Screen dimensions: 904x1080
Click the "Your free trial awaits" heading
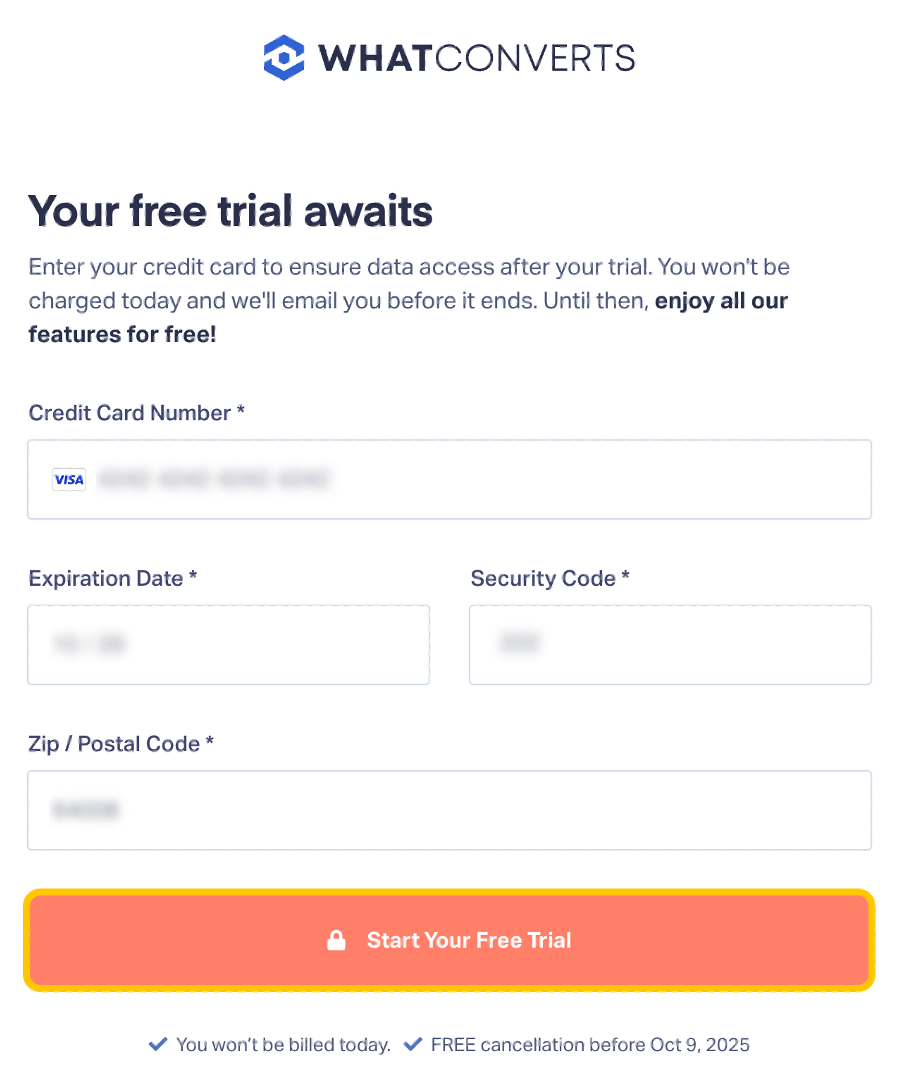[231, 211]
